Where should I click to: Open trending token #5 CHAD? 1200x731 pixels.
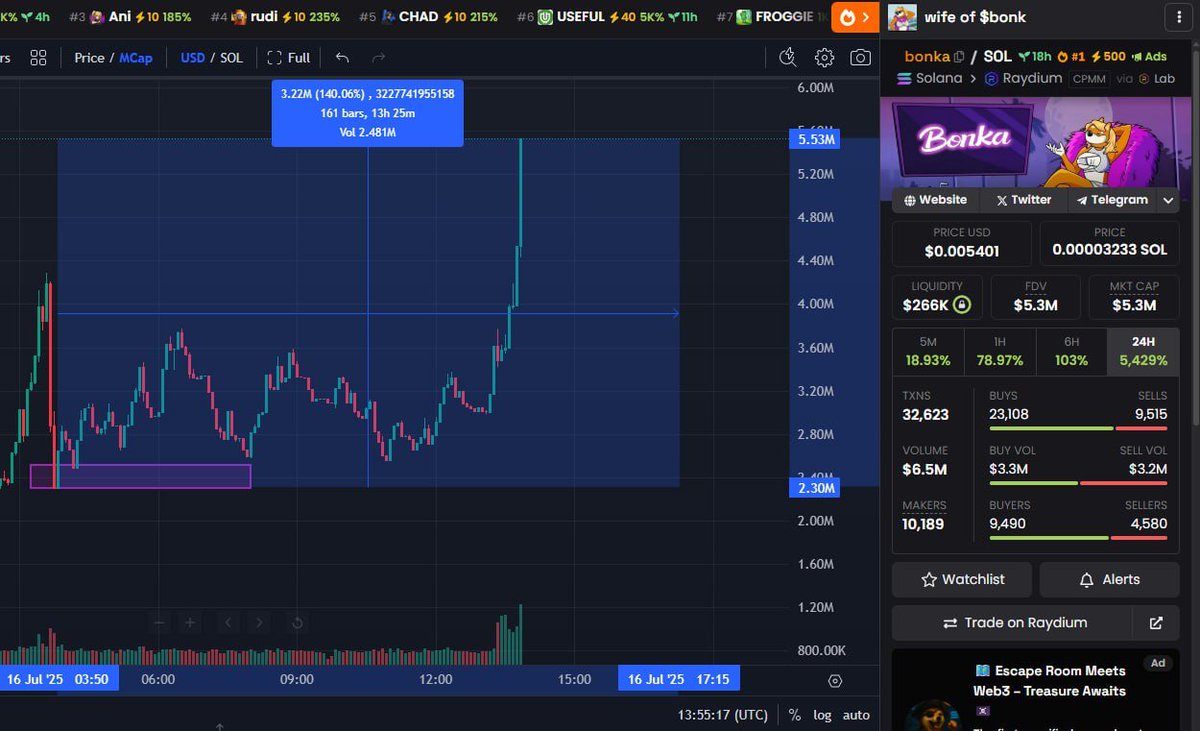[x=428, y=17]
